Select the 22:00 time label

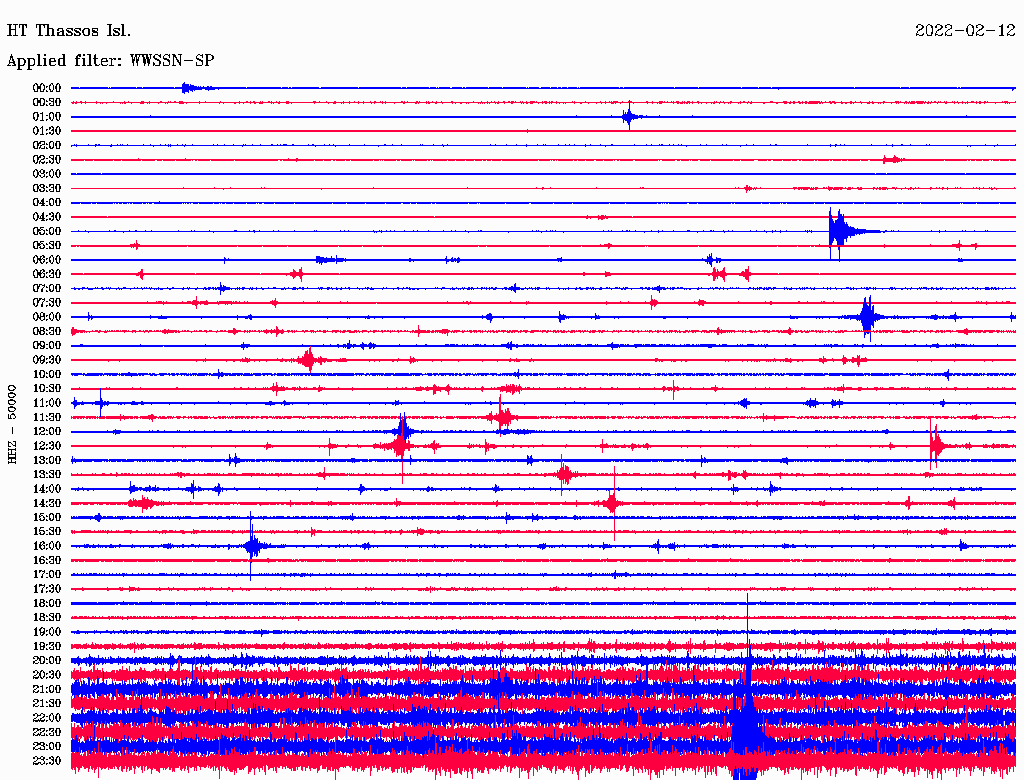pos(46,718)
